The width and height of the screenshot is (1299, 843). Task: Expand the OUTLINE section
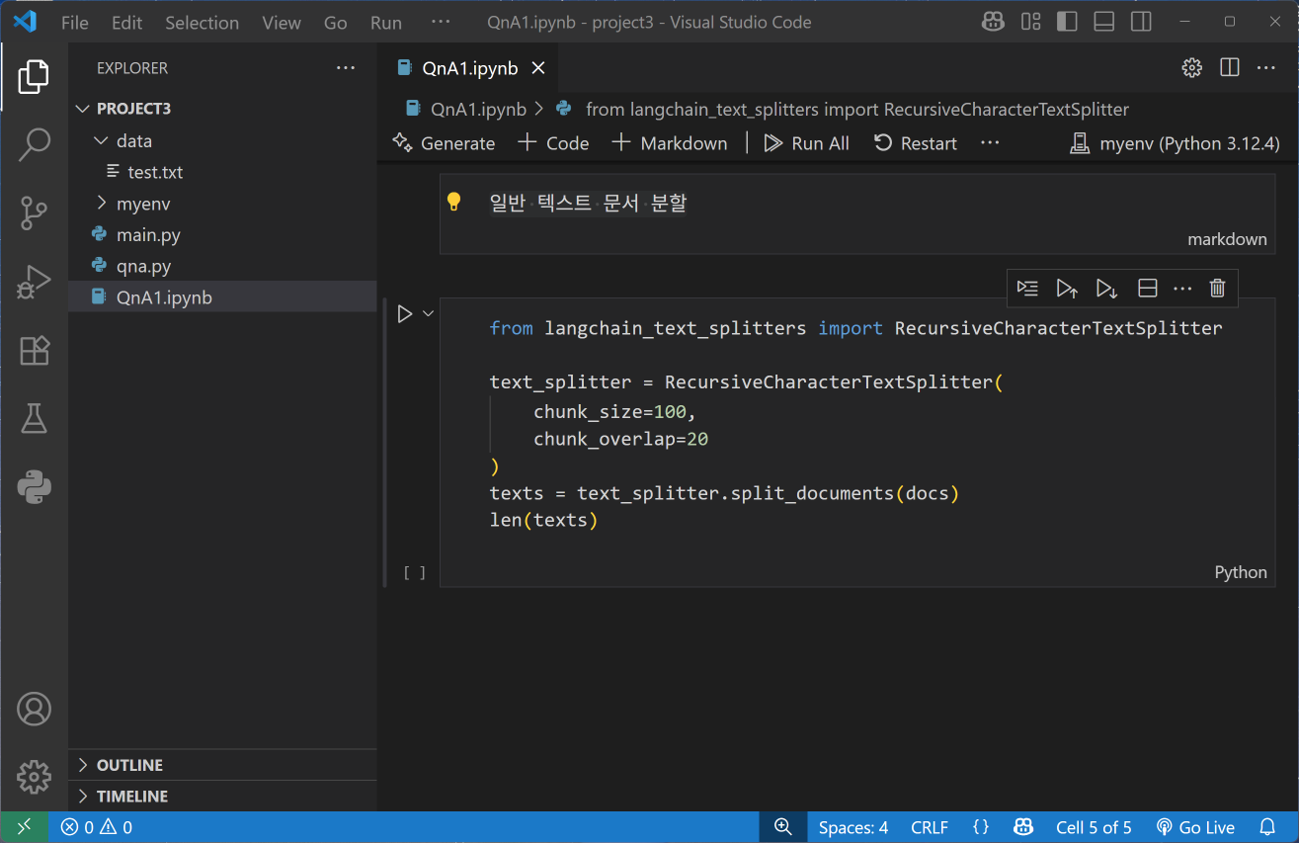223,765
